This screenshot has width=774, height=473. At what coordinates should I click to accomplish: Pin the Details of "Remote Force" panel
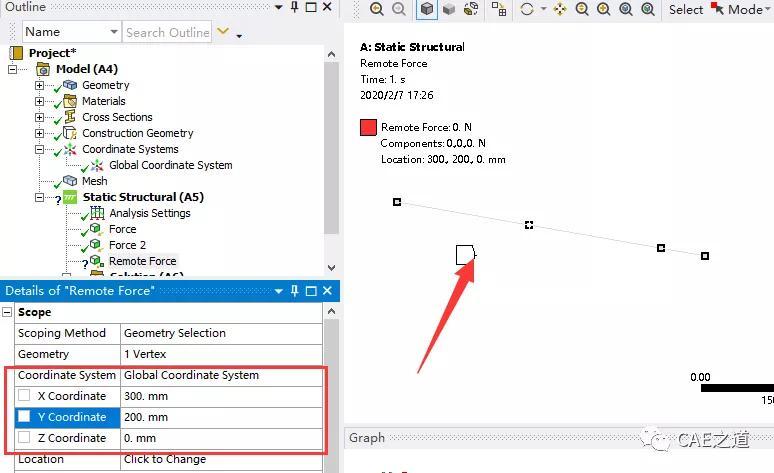pos(295,291)
